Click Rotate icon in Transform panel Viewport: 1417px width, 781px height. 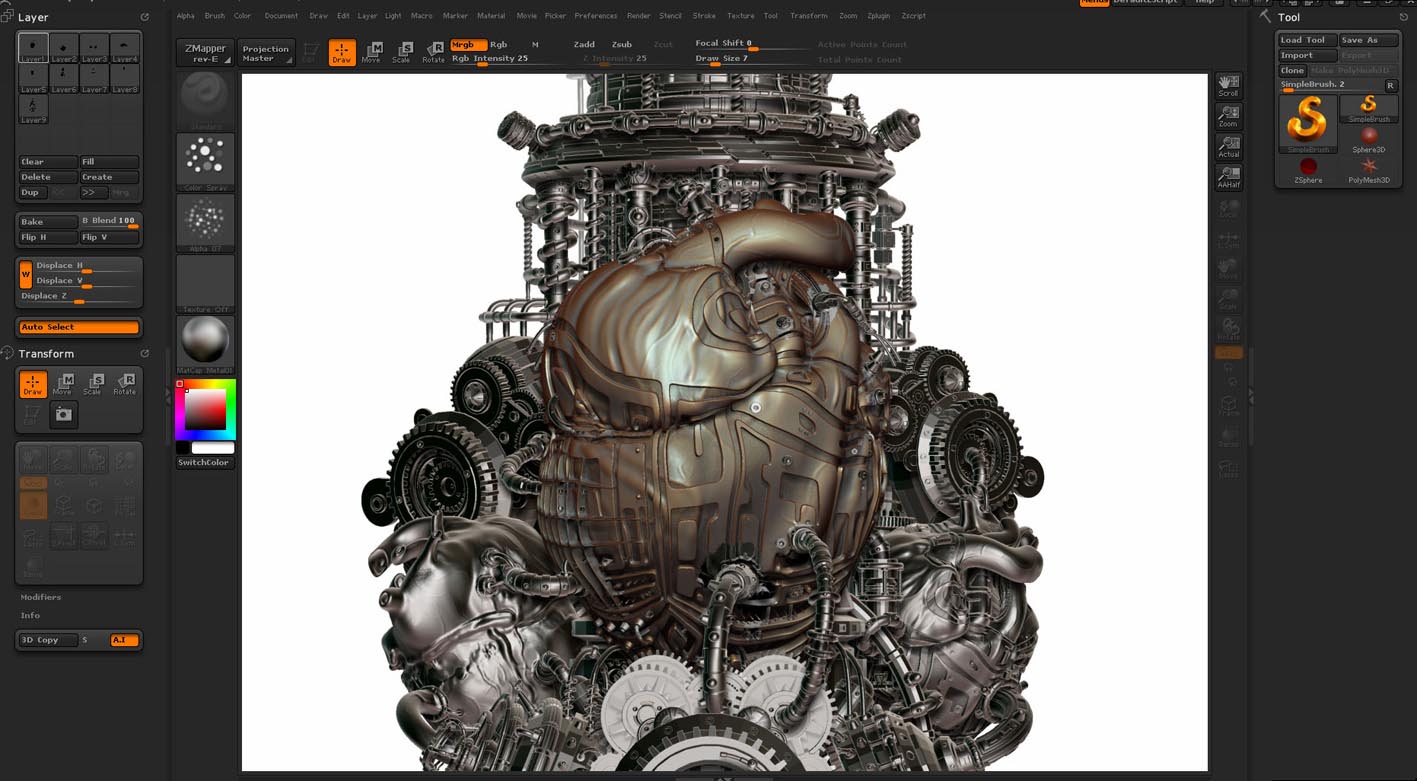point(125,384)
